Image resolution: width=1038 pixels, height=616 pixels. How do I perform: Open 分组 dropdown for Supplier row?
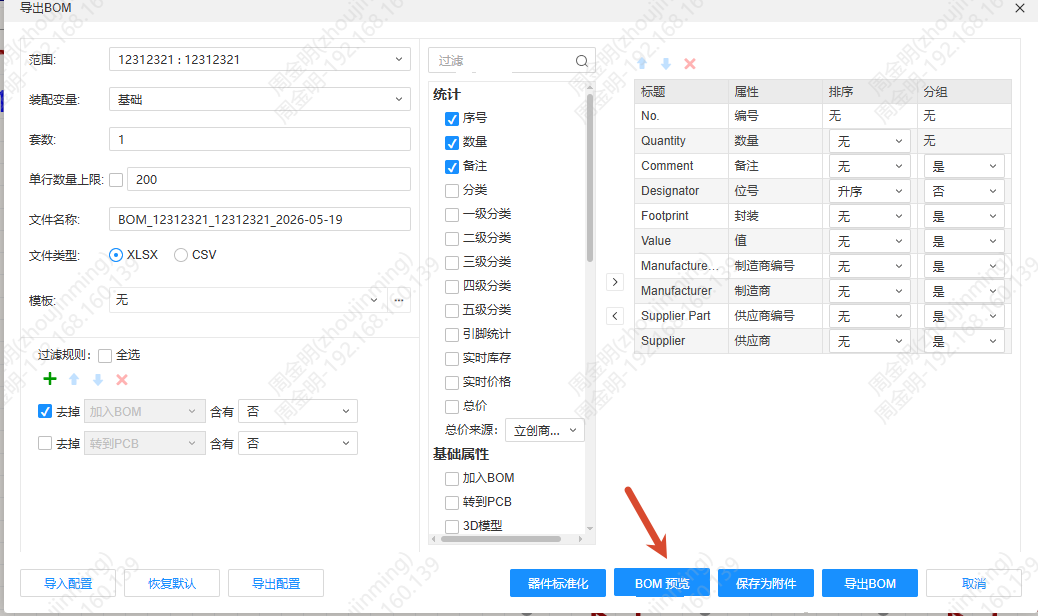point(964,341)
